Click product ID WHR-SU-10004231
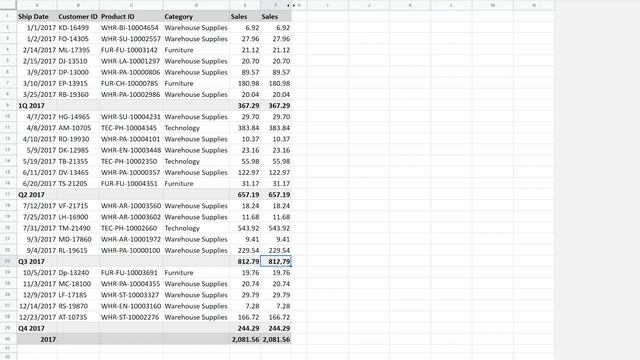 (131, 117)
